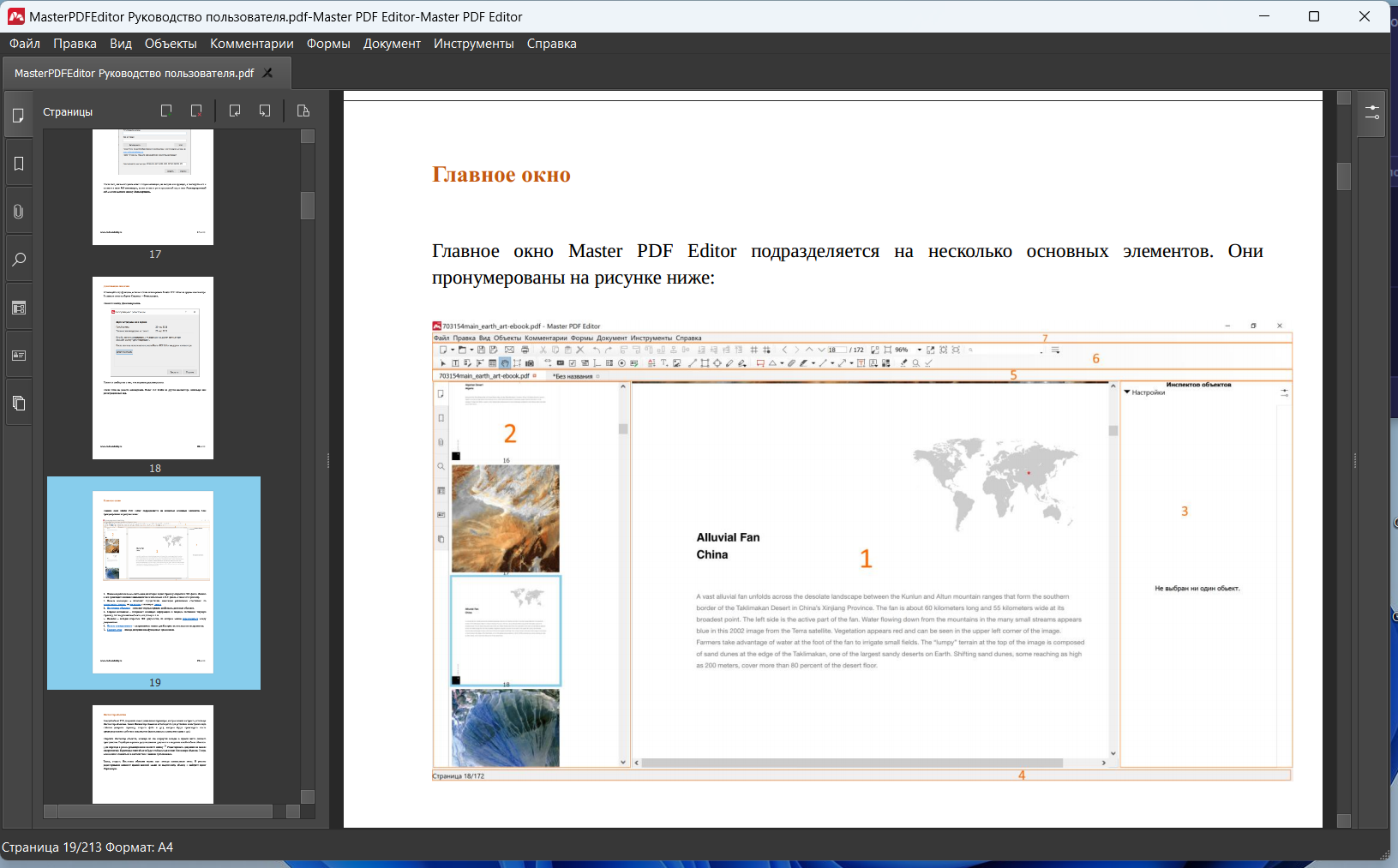
Task: Open the Search magnifier panel
Action: pos(18,260)
